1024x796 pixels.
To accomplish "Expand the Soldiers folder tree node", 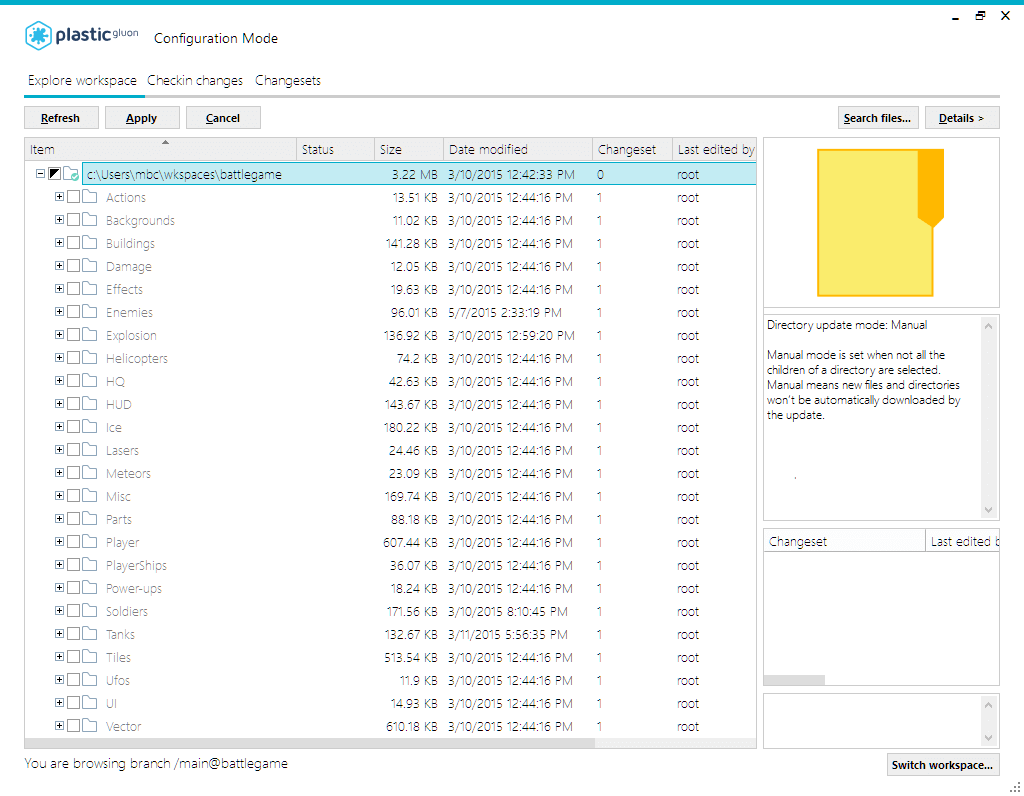I will [x=59, y=611].
